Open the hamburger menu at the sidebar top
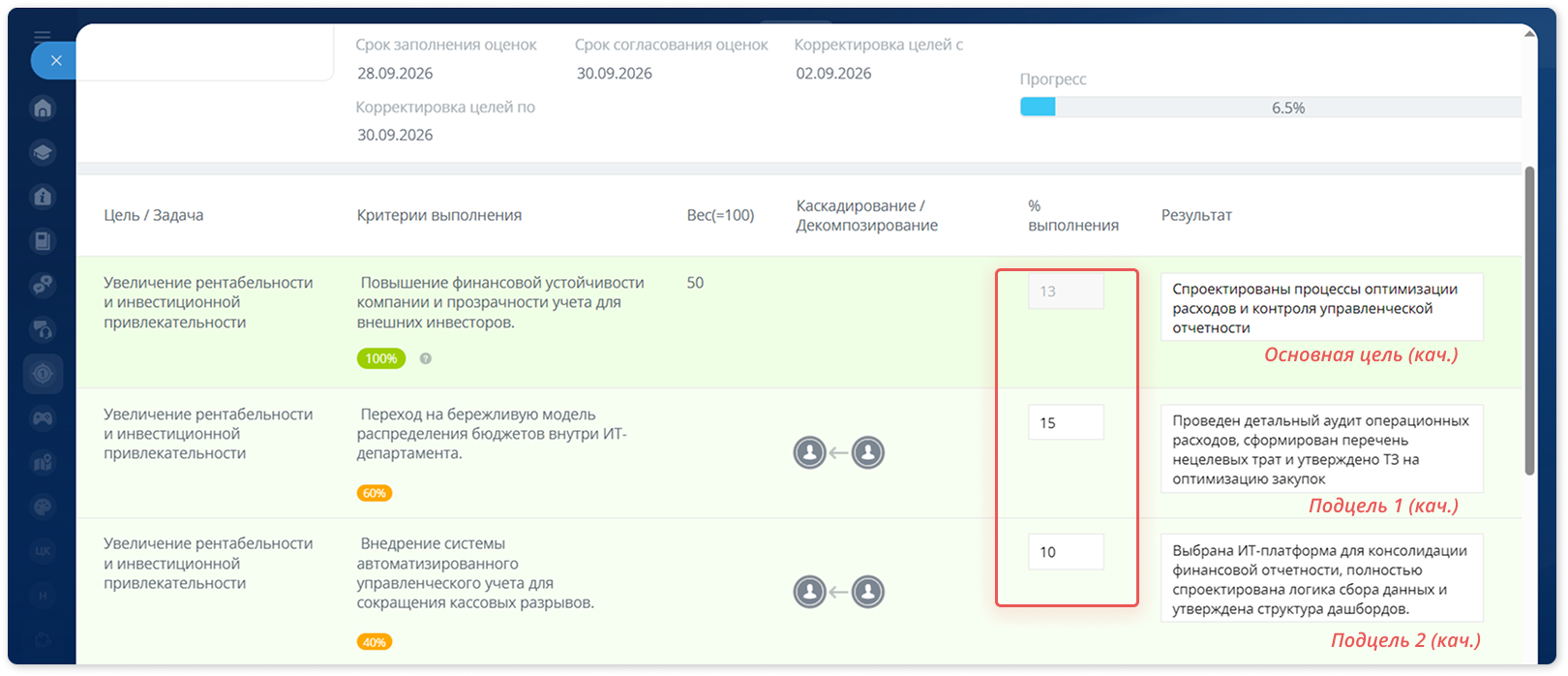1568x676 pixels. pyautogui.click(x=42, y=37)
